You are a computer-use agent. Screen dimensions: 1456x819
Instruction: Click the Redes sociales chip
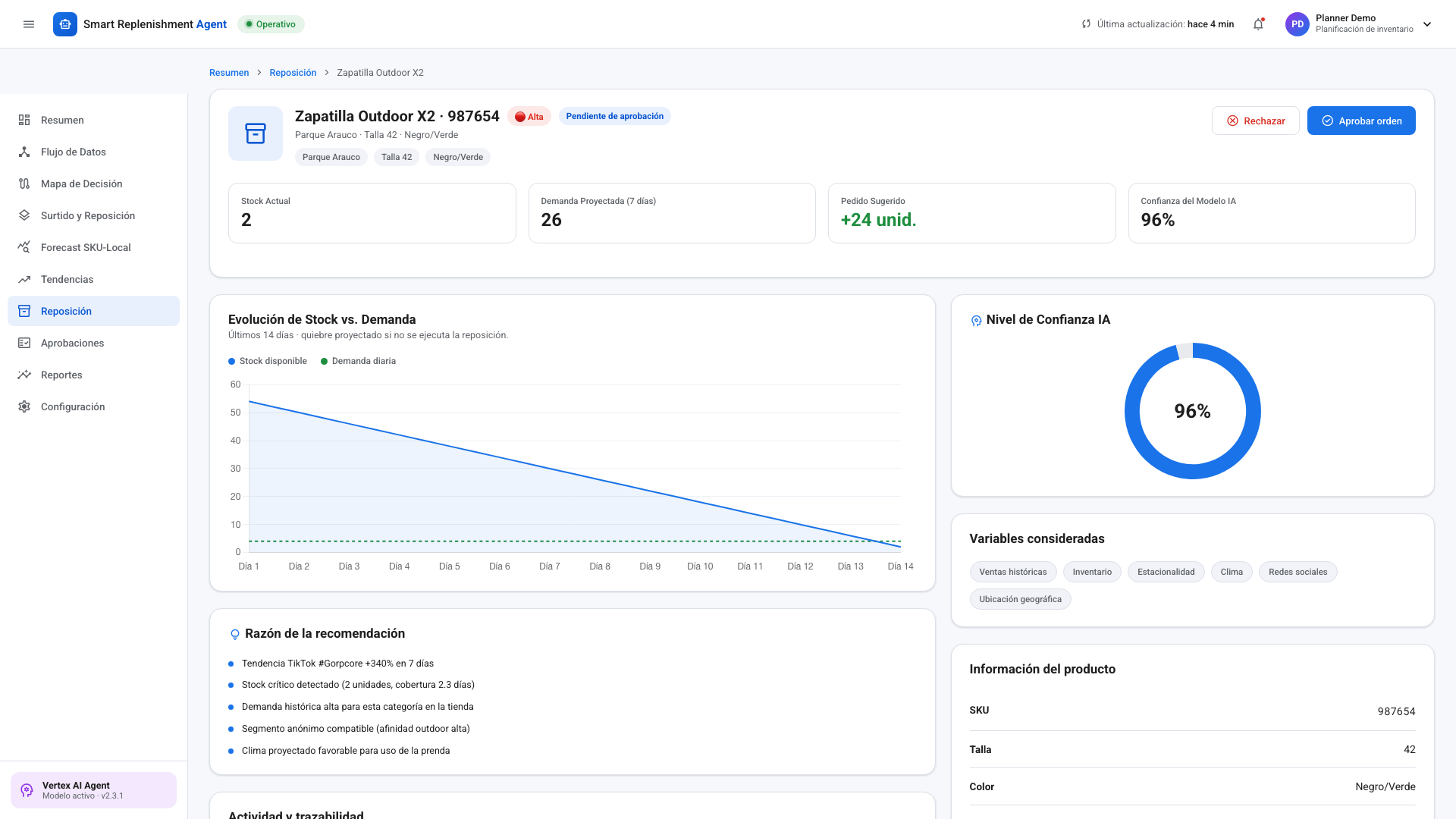1298,572
